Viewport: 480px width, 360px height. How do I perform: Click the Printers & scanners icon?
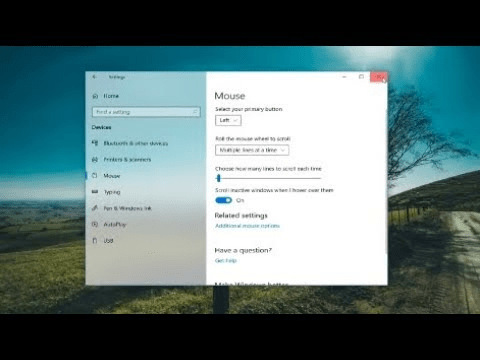[x=95, y=160]
